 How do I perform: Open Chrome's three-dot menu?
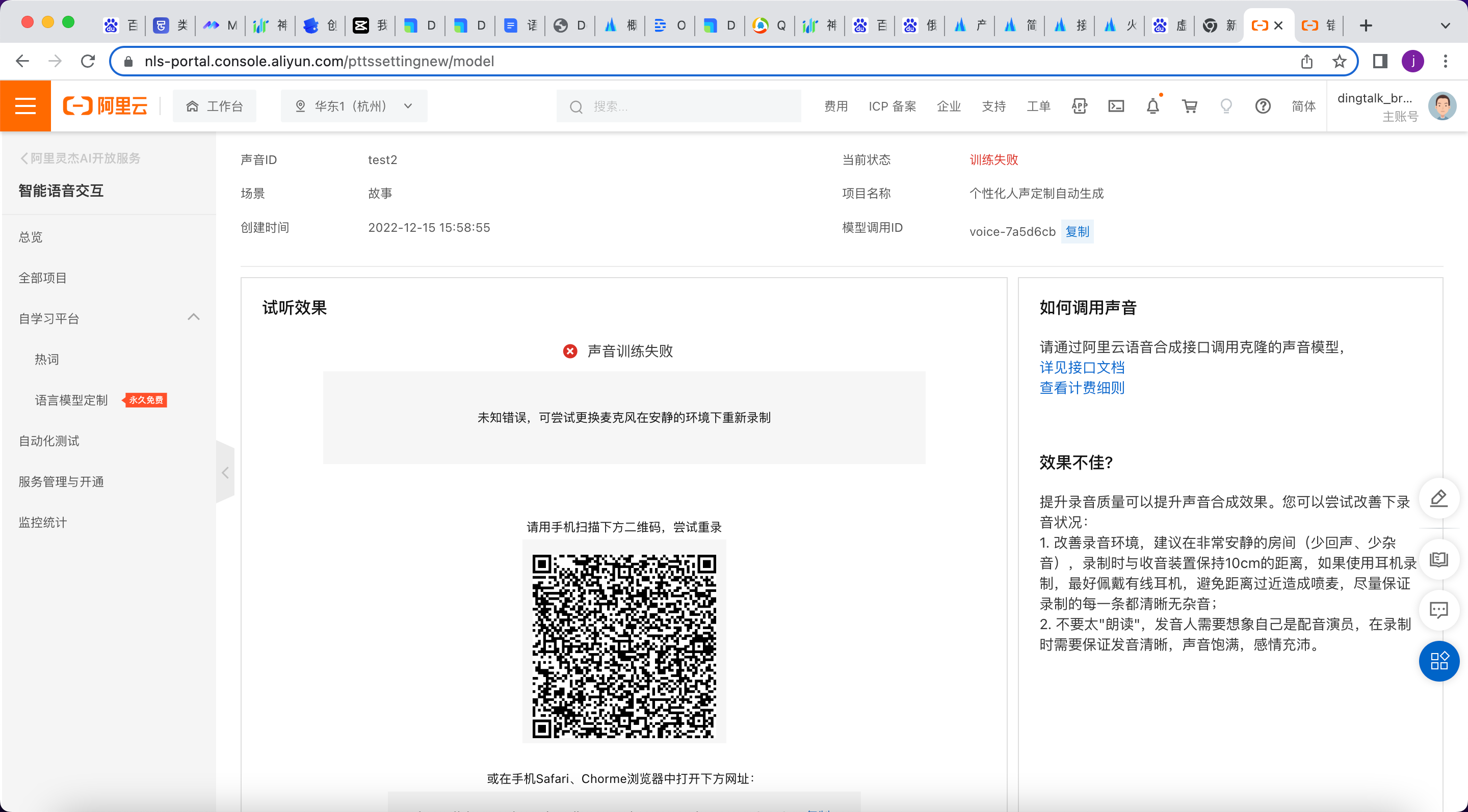click(x=1445, y=61)
